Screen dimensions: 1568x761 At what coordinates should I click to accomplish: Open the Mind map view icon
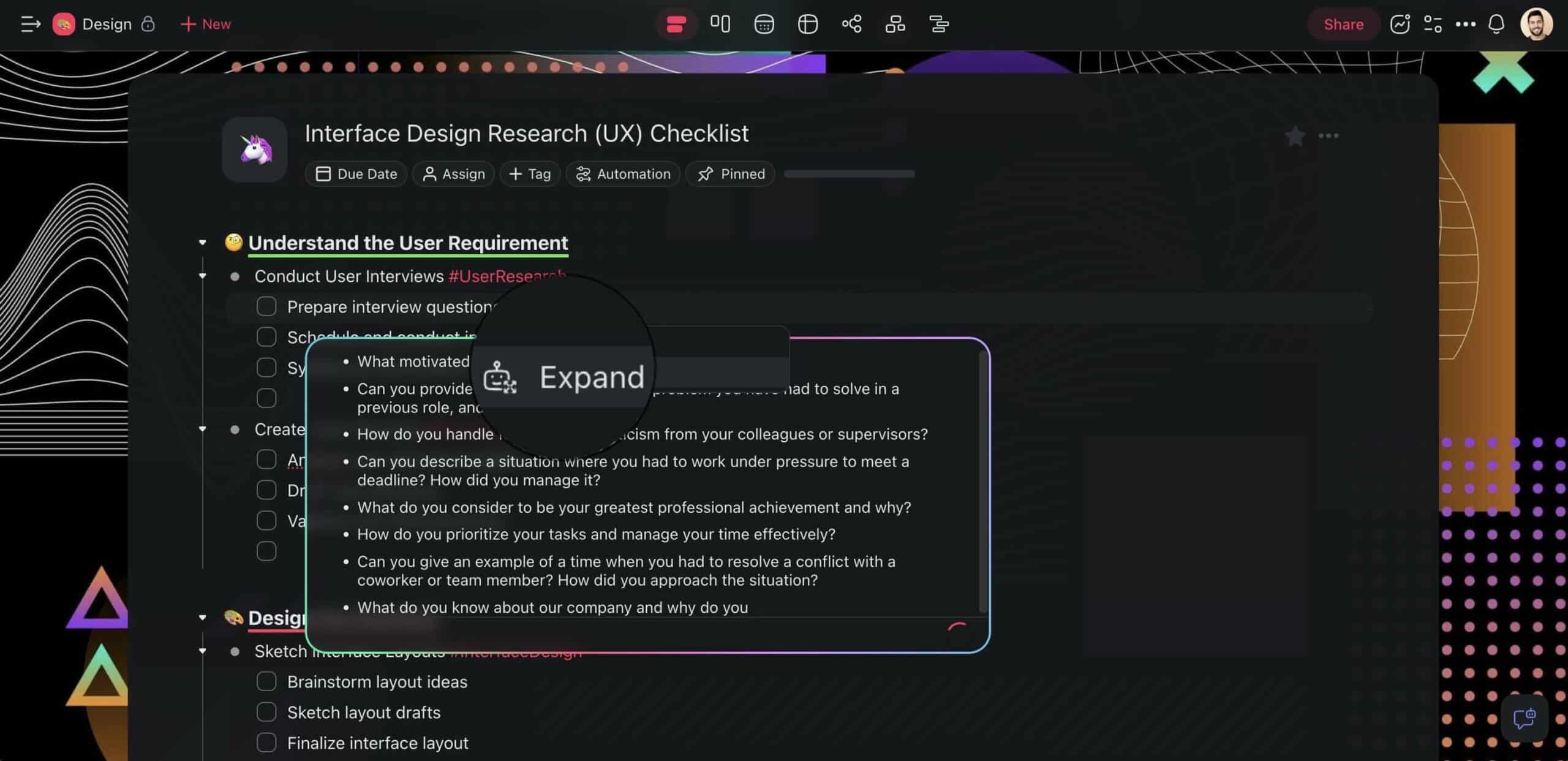point(851,24)
